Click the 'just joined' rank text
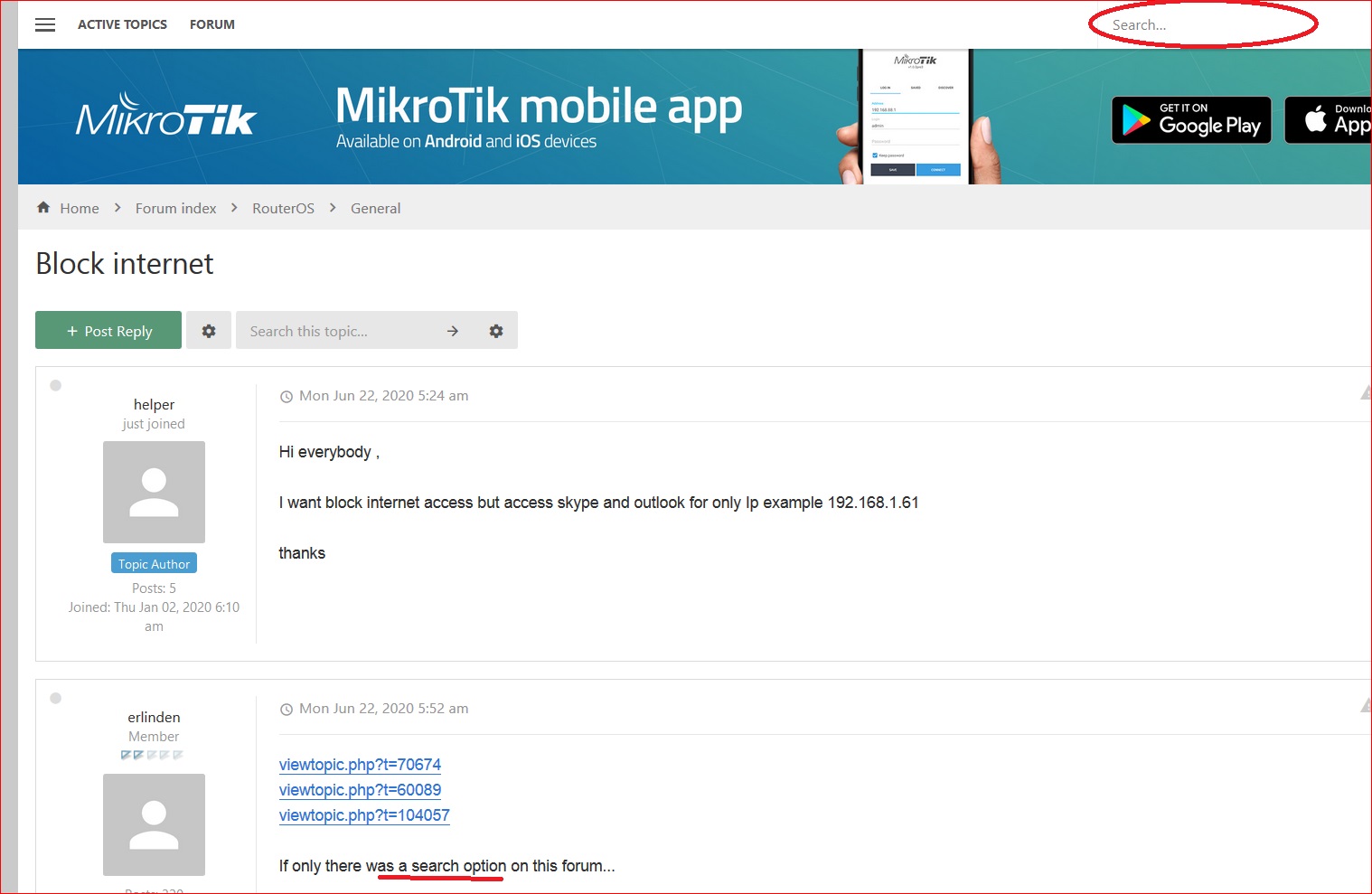Image resolution: width=1372 pixels, height=894 pixels. point(154,424)
